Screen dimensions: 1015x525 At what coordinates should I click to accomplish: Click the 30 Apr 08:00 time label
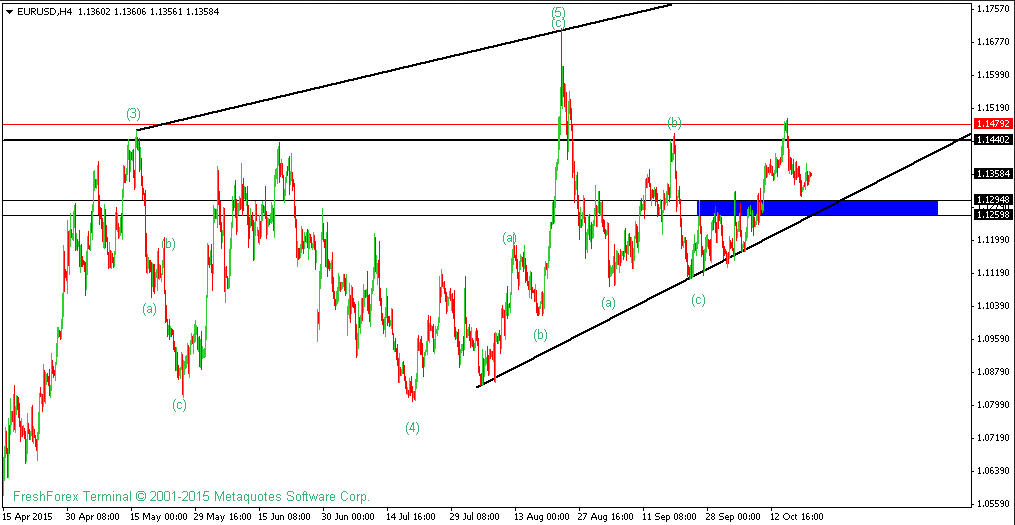point(94,517)
